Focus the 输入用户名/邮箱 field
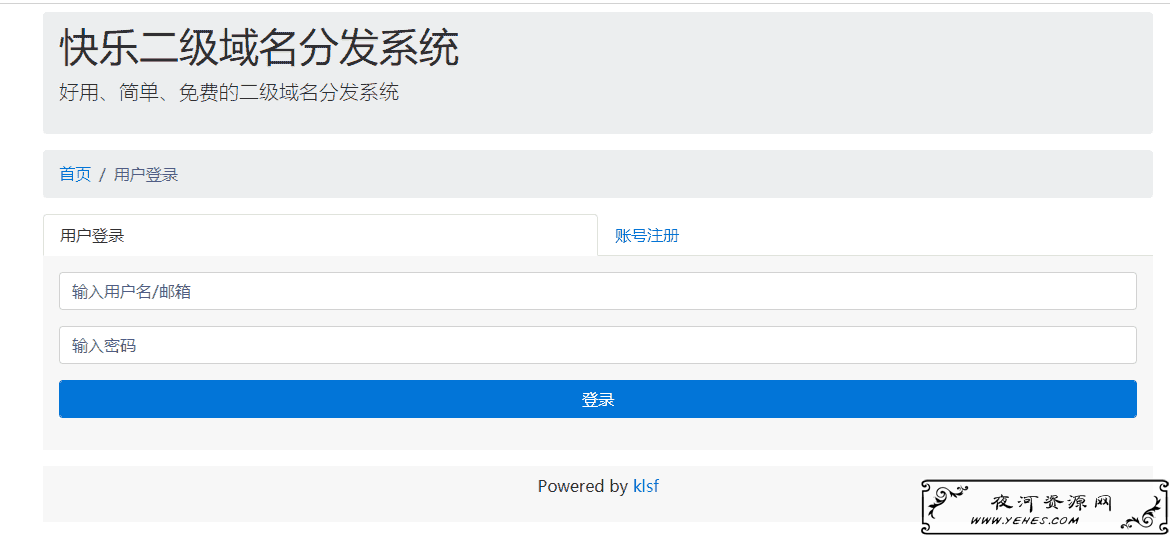 [x=598, y=291]
